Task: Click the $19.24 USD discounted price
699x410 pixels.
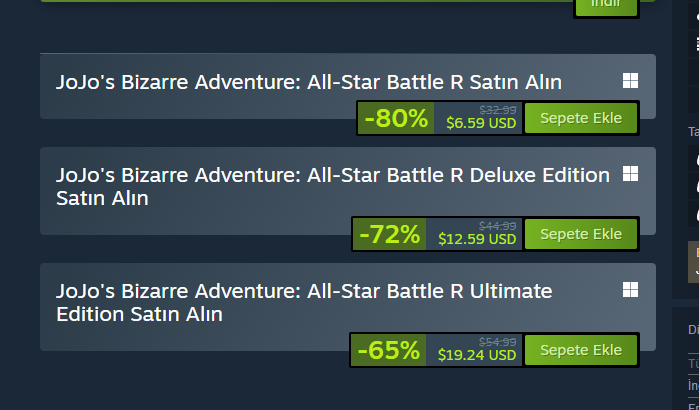Action: (x=477, y=356)
